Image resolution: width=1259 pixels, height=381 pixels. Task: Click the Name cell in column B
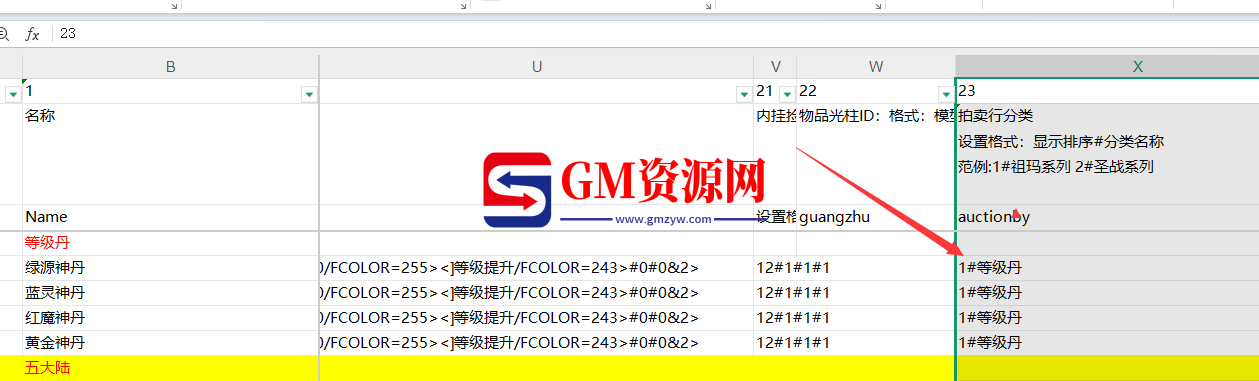pos(171,217)
